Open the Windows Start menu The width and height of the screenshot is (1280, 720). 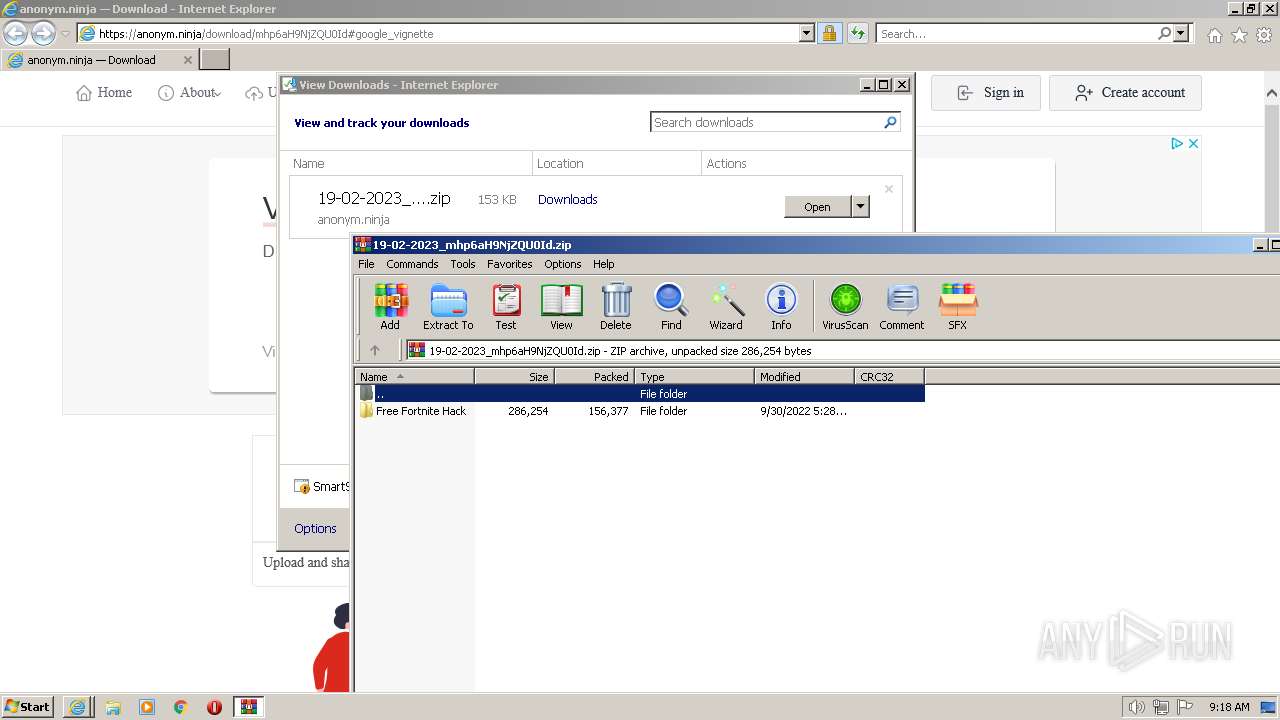click(28, 706)
